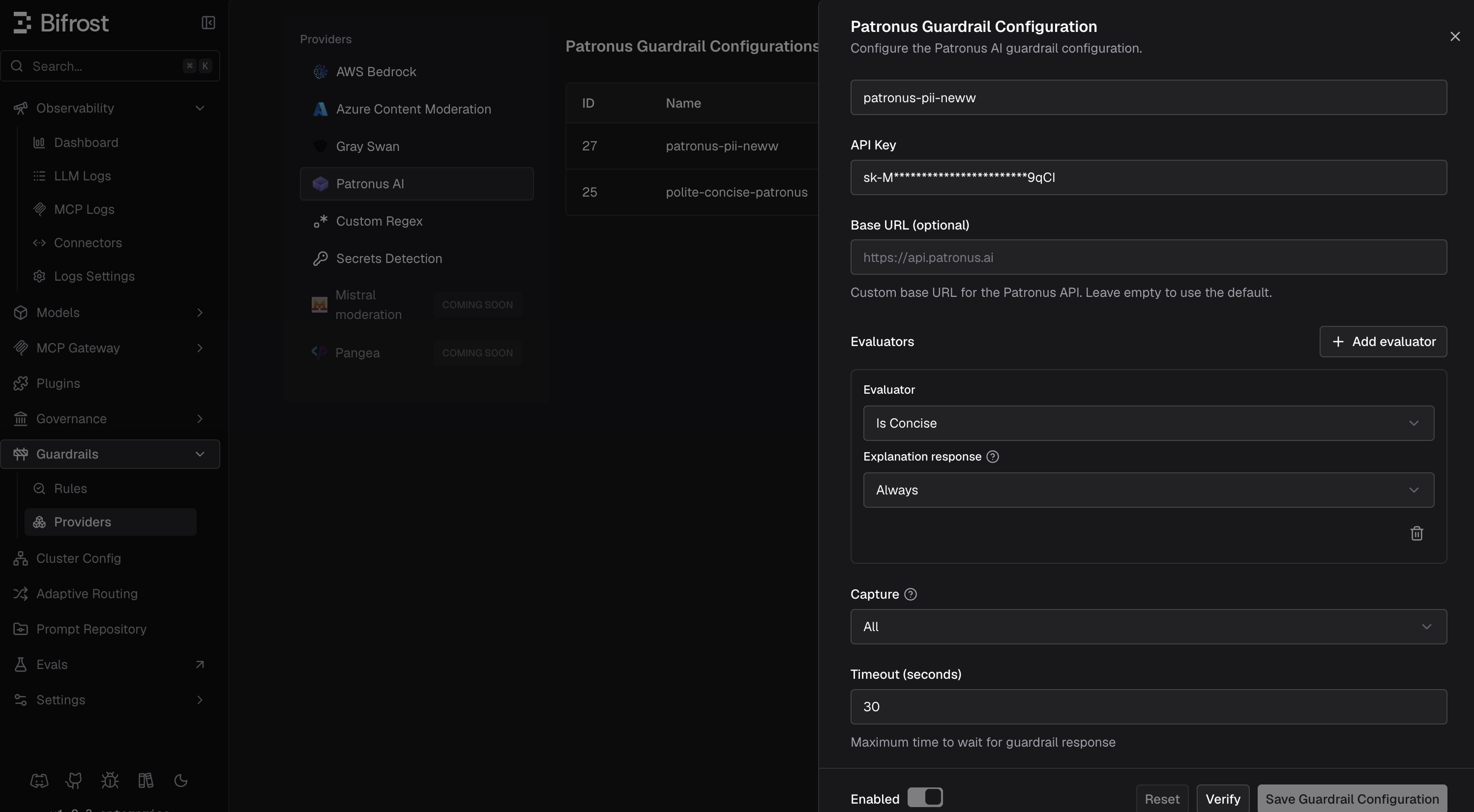Image resolution: width=1474 pixels, height=812 pixels.
Task: Click the ID column header
Action: (588, 103)
